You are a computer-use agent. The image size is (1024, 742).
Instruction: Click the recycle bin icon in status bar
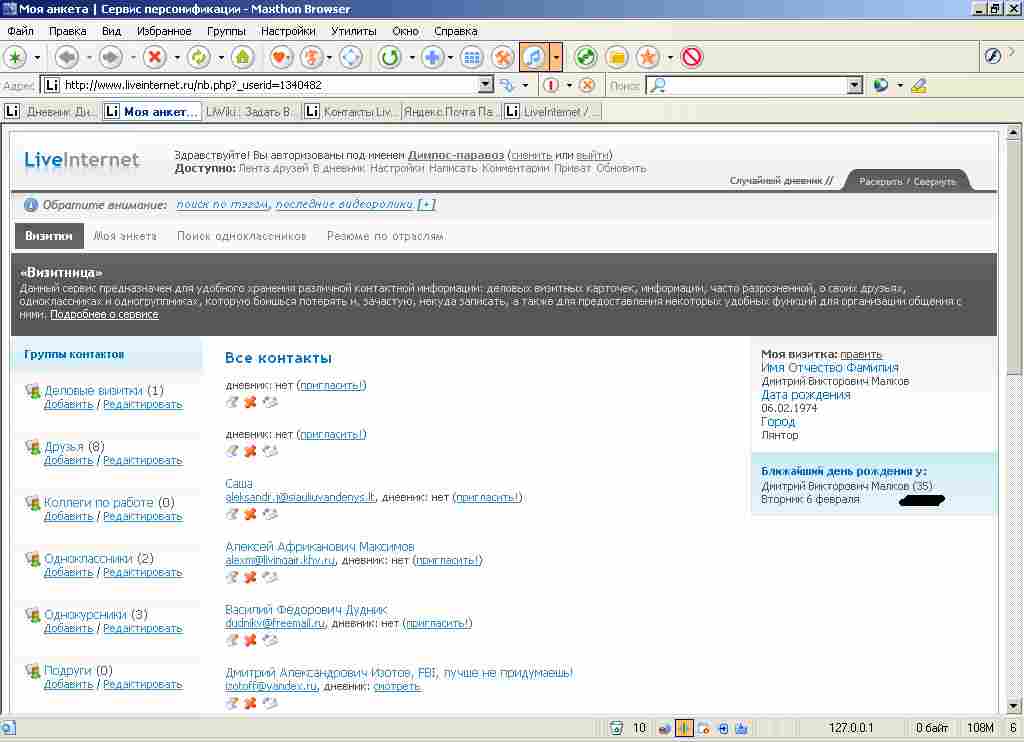tap(616, 728)
